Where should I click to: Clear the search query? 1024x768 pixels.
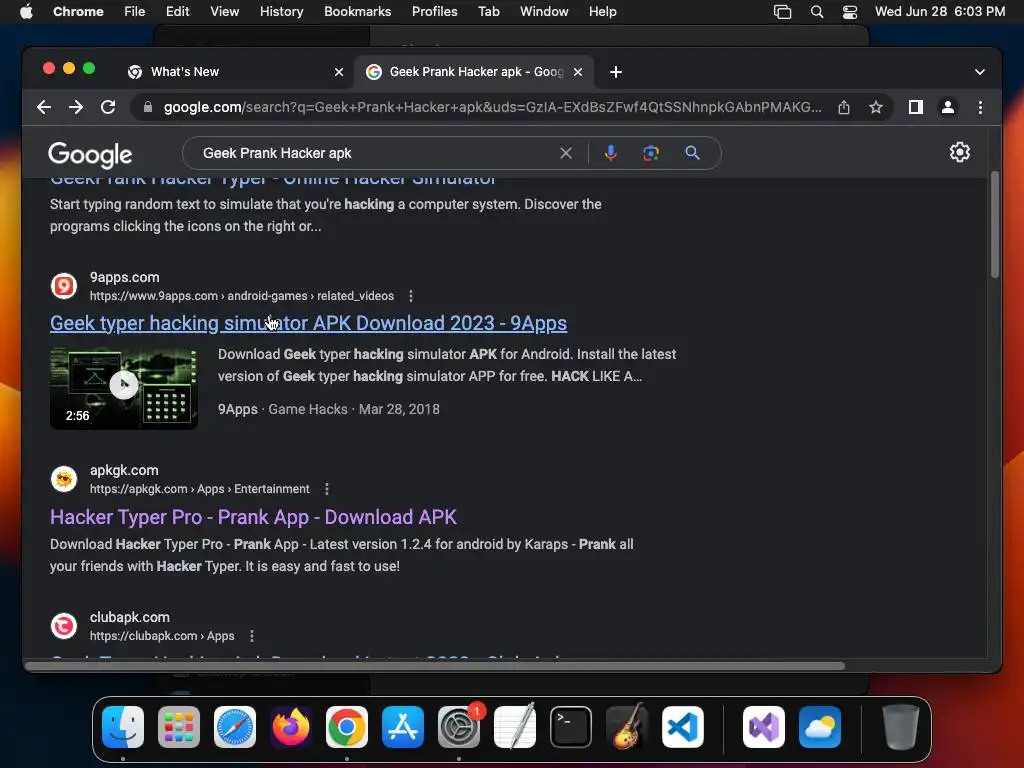pos(566,153)
